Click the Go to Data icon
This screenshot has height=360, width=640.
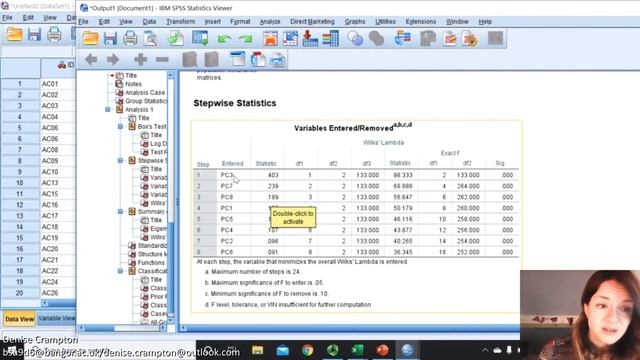click(x=270, y=39)
